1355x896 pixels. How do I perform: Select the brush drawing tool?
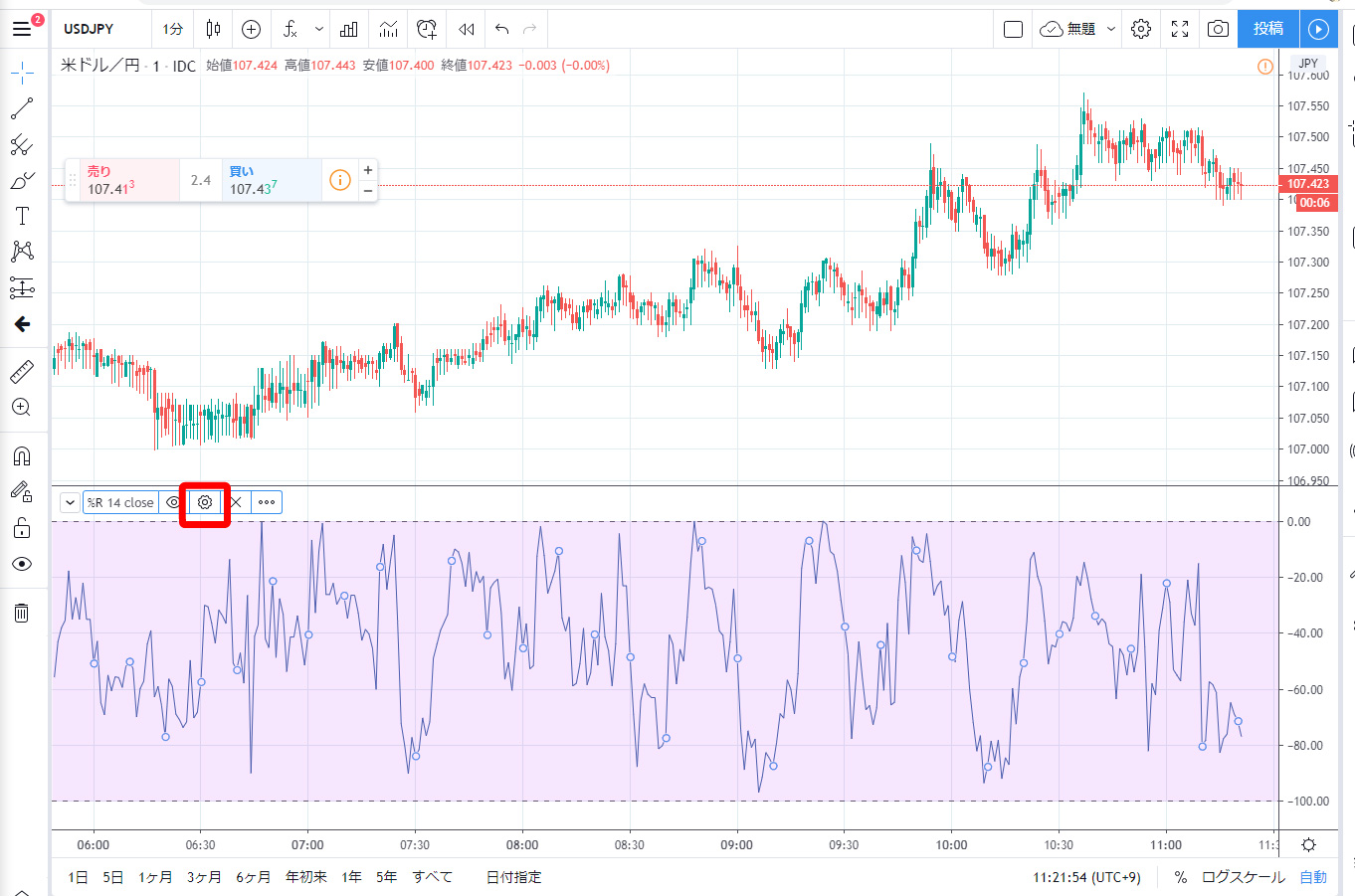coord(22,181)
